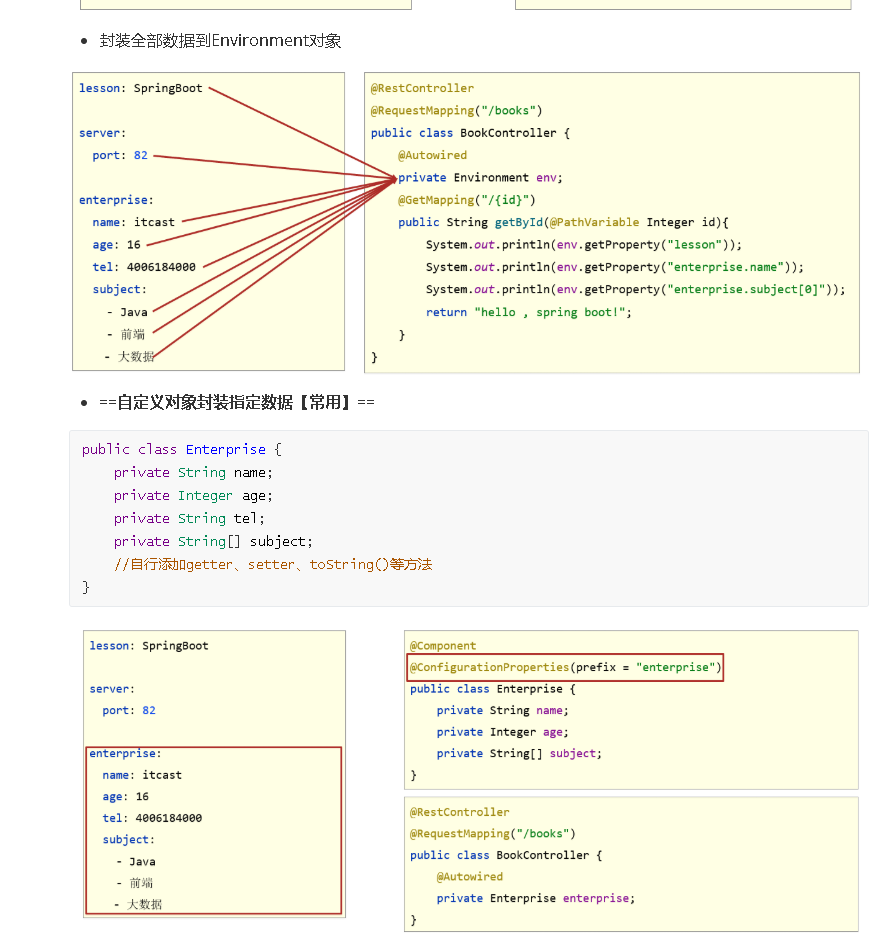Click the 'private Enterprise enterprise;' line
The height and width of the screenshot is (938, 878).
pos(535,898)
